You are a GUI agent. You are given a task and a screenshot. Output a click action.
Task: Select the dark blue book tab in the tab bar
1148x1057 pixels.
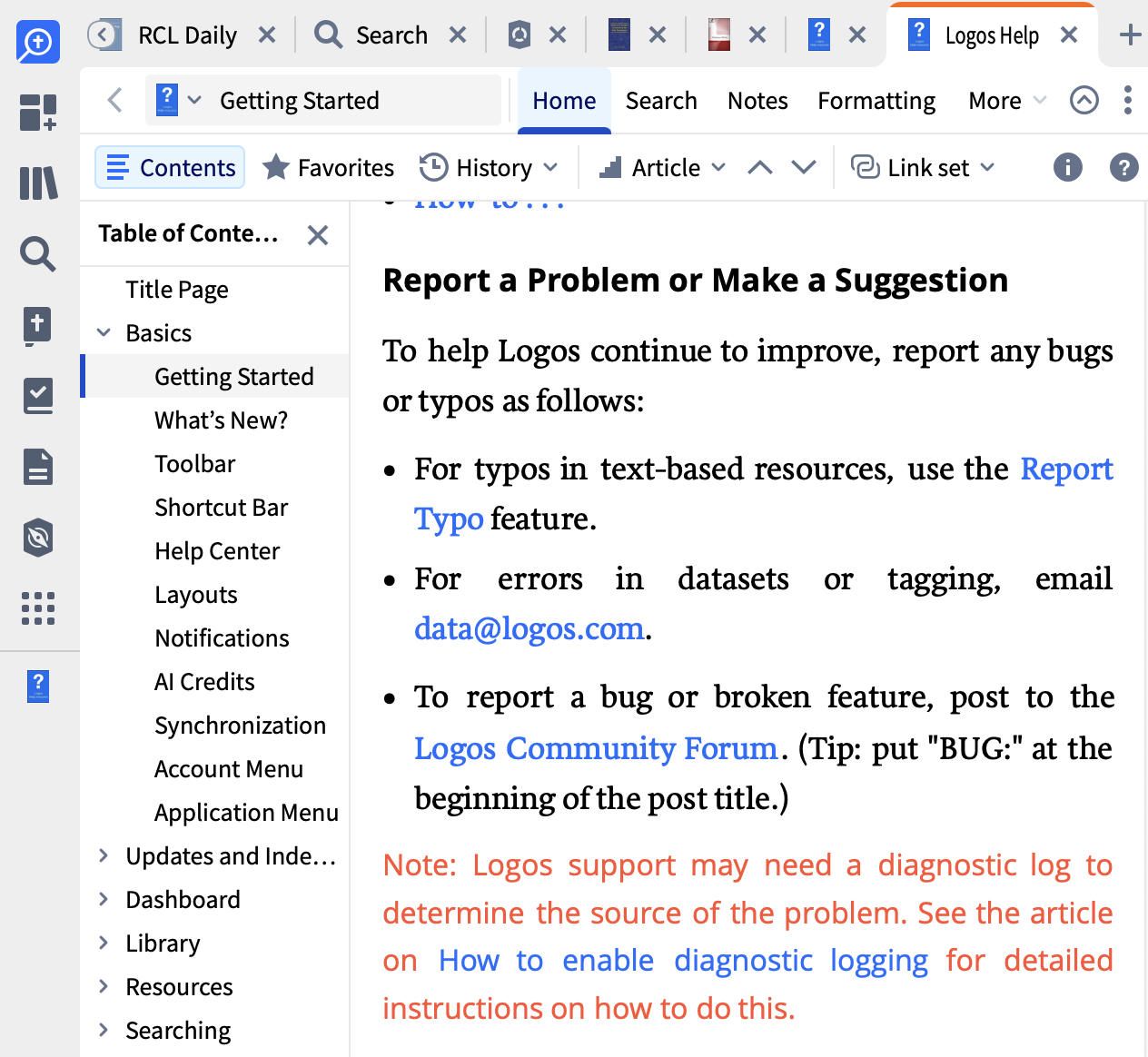619,35
